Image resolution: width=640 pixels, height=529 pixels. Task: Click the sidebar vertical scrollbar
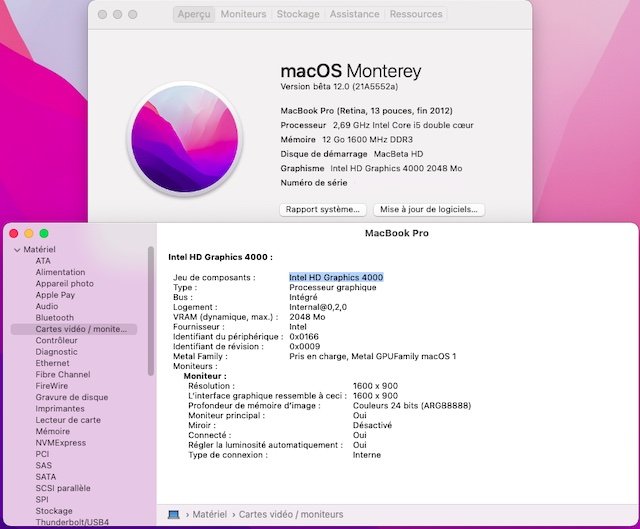[x=151, y=311]
